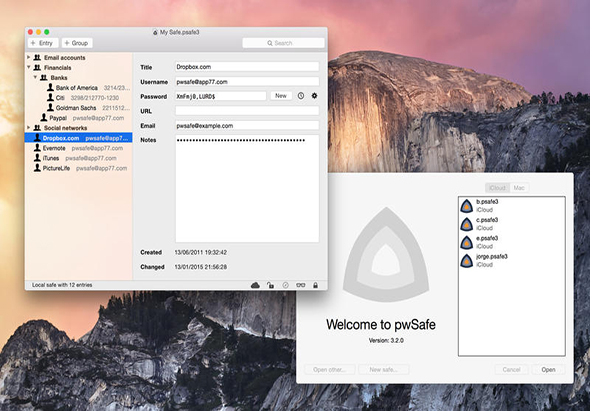Click 'Local safe with 12 entries' status text
Viewport: 590px width, 411px height.
click(62, 285)
